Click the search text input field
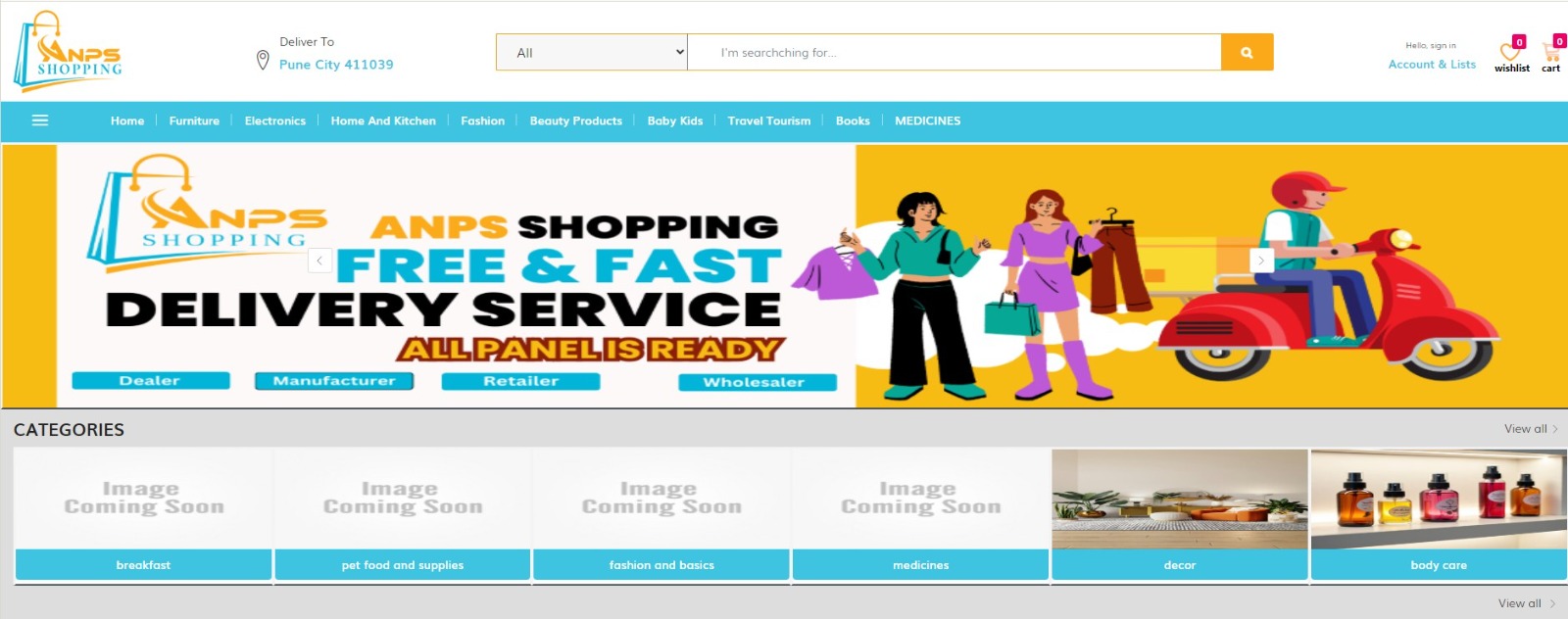Screen dimensions: 1568x619 click(953, 53)
